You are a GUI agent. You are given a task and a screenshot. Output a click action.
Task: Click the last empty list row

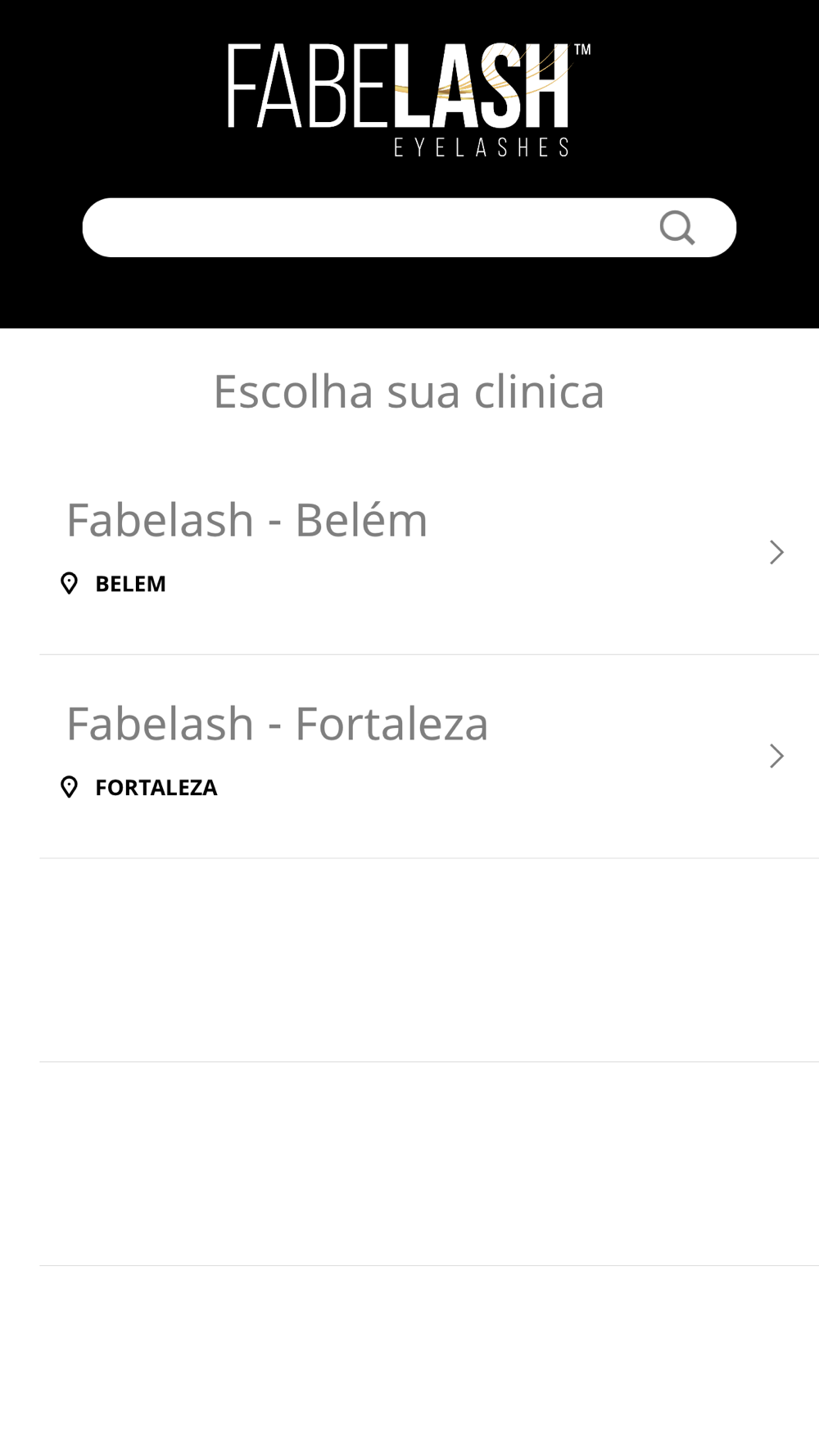(x=426, y=1164)
